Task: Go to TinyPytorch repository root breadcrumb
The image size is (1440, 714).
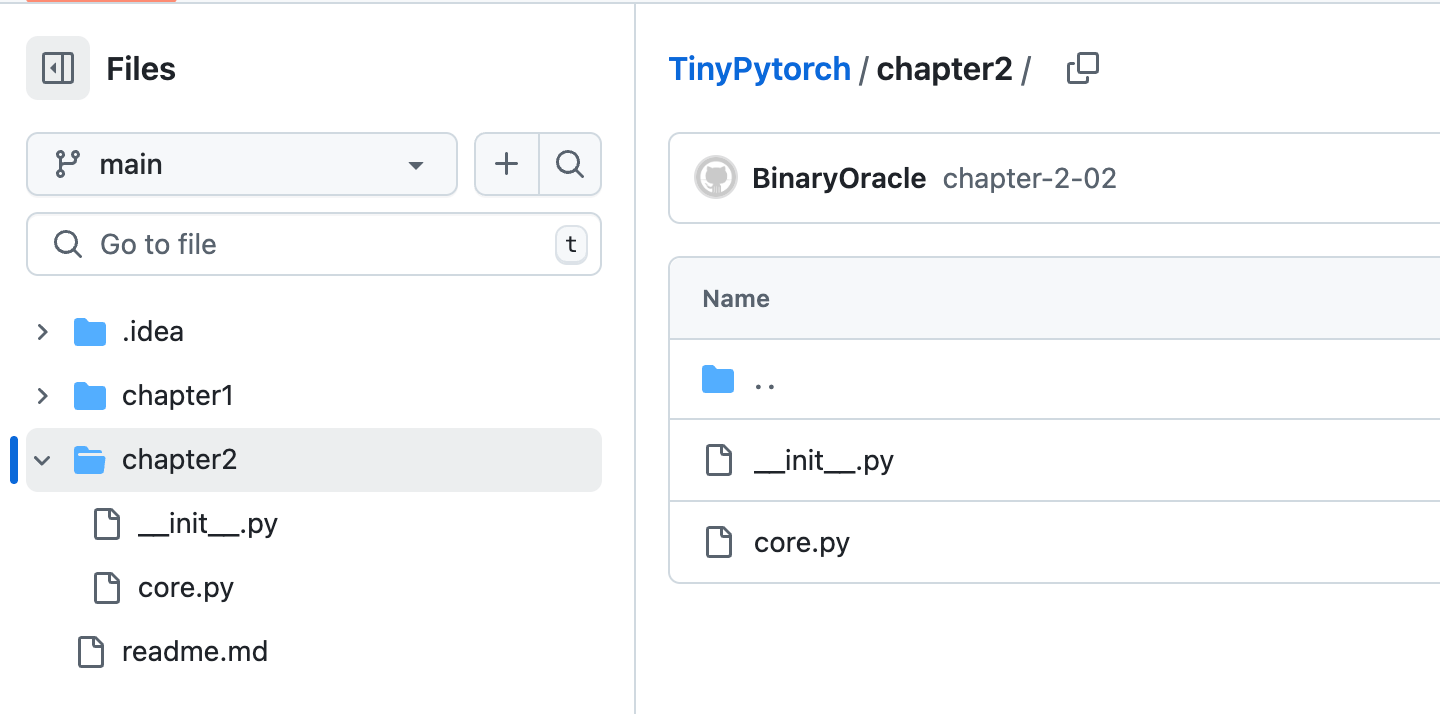Action: [x=760, y=69]
